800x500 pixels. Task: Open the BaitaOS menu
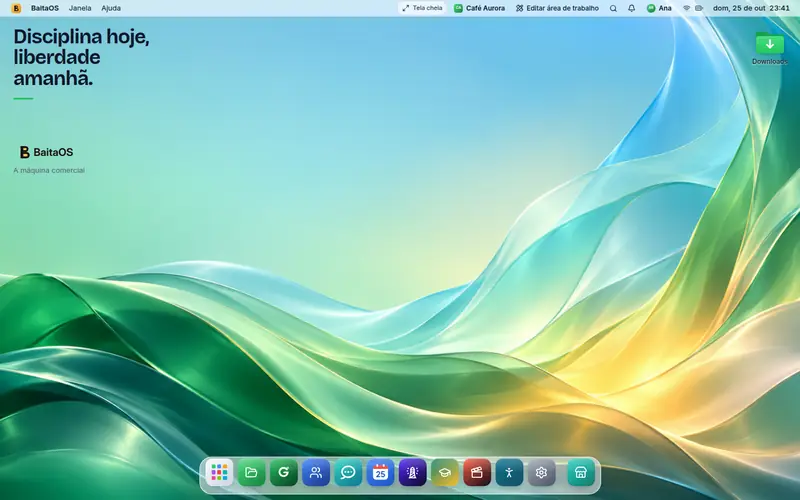point(45,8)
